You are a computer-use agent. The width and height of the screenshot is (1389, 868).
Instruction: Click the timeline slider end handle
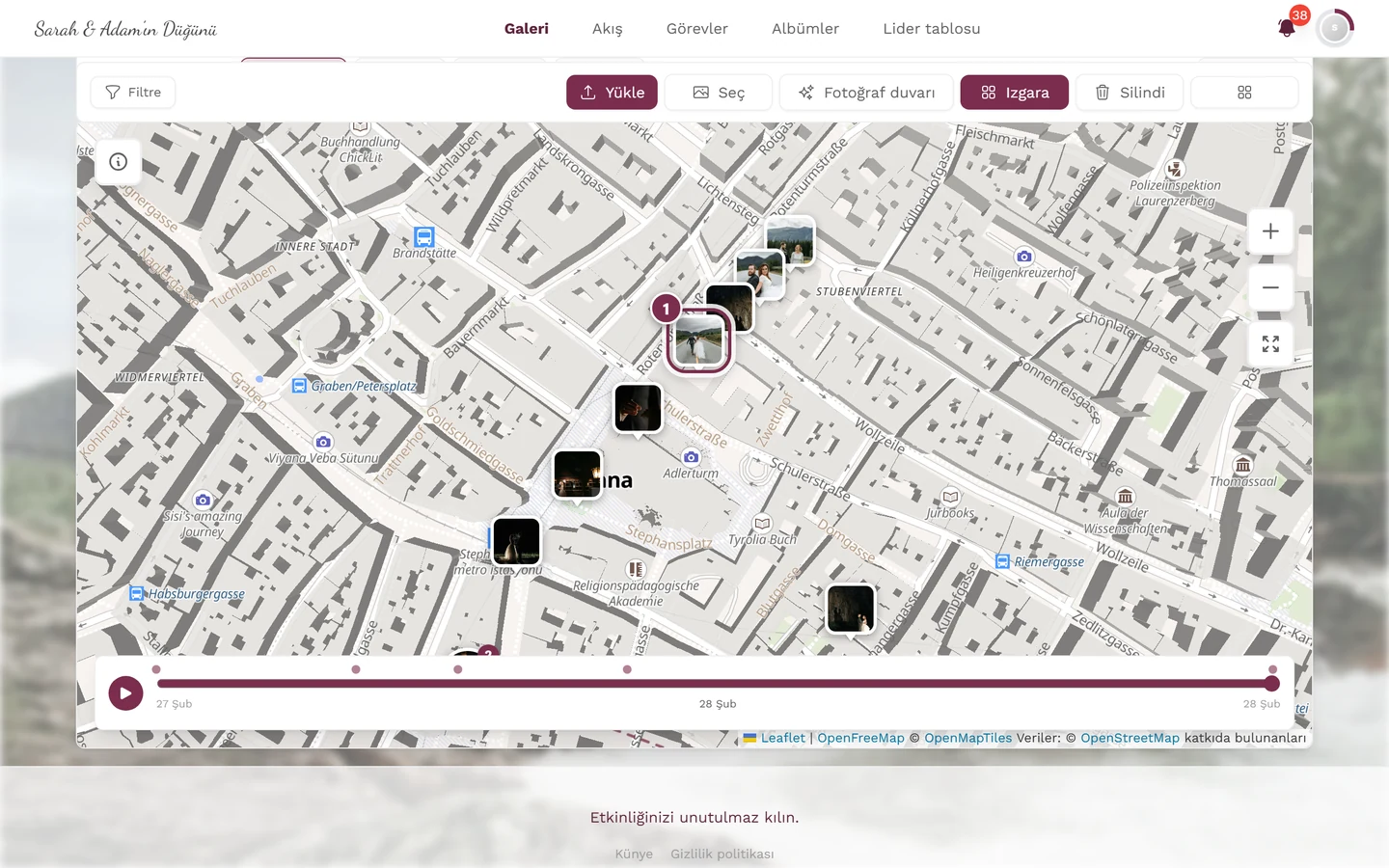coord(1272,684)
